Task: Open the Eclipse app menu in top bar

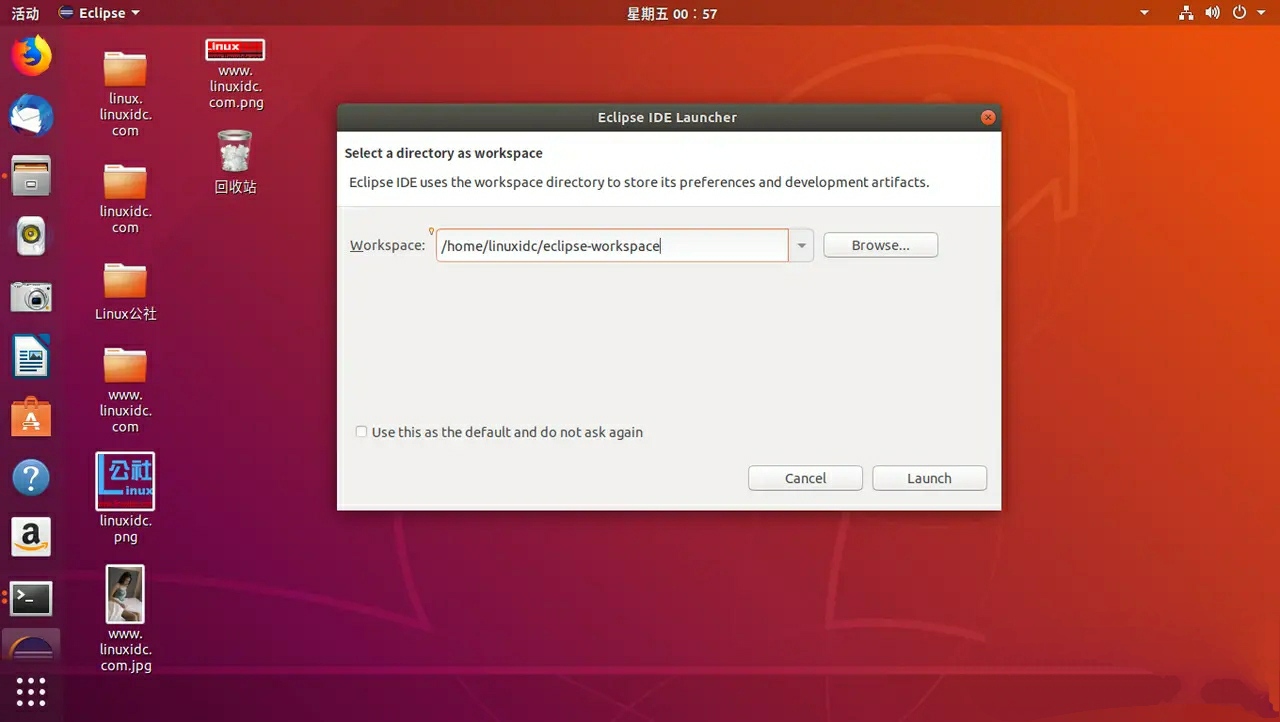Action: (99, 13)
